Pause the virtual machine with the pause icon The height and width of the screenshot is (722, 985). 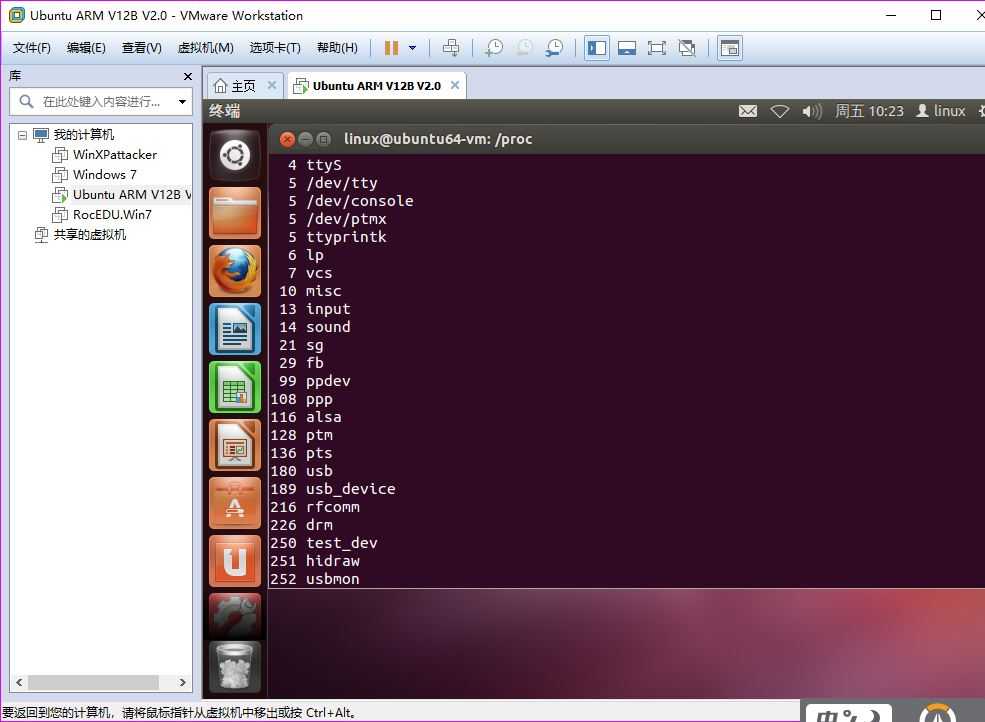(391, 48)
